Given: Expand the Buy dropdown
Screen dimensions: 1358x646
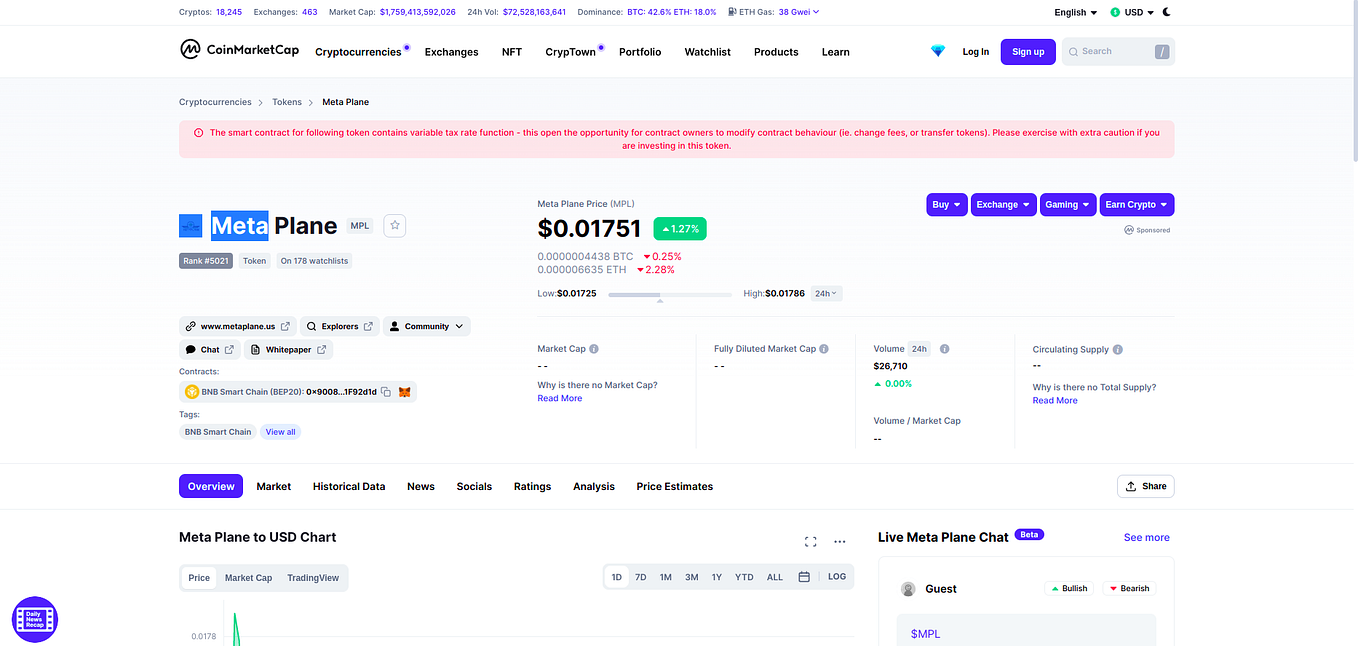Looking at the screenshot, I should [947, 205].
